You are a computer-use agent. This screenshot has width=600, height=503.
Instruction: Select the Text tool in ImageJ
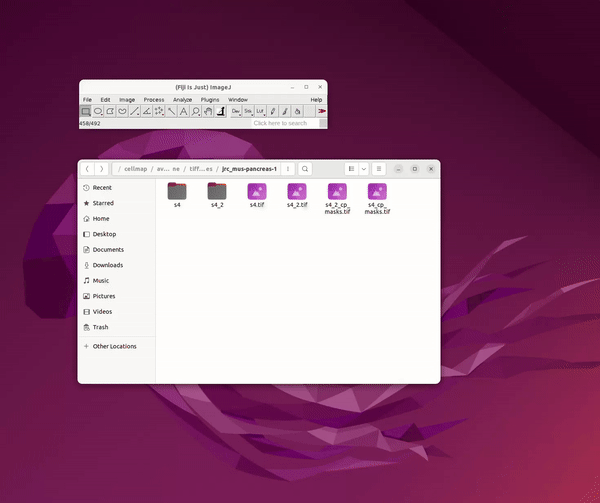point(183,111)
